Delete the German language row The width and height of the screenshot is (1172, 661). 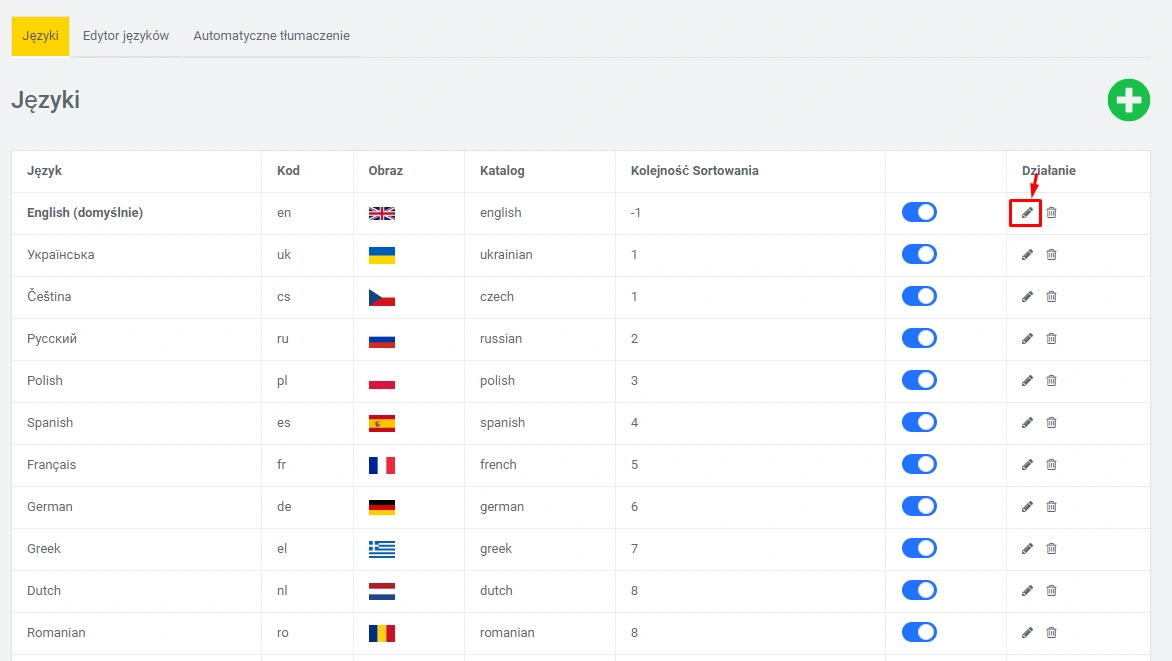pos(1051,507)
